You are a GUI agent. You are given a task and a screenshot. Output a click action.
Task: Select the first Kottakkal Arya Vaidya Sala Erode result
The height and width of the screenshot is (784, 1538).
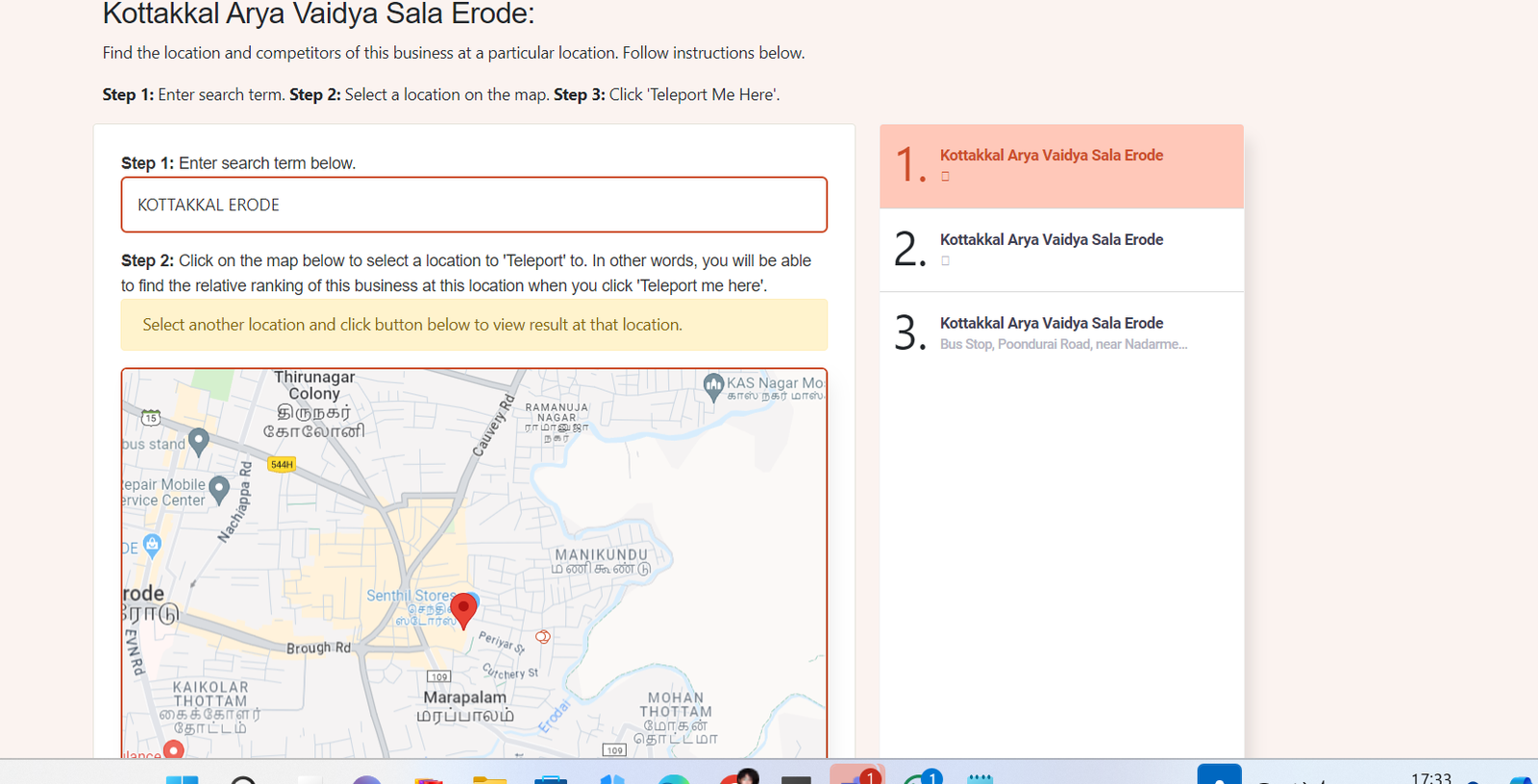1061,166
